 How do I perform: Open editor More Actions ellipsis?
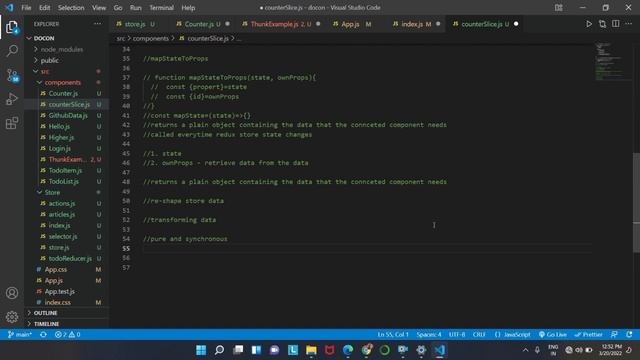tap(629, 24)
